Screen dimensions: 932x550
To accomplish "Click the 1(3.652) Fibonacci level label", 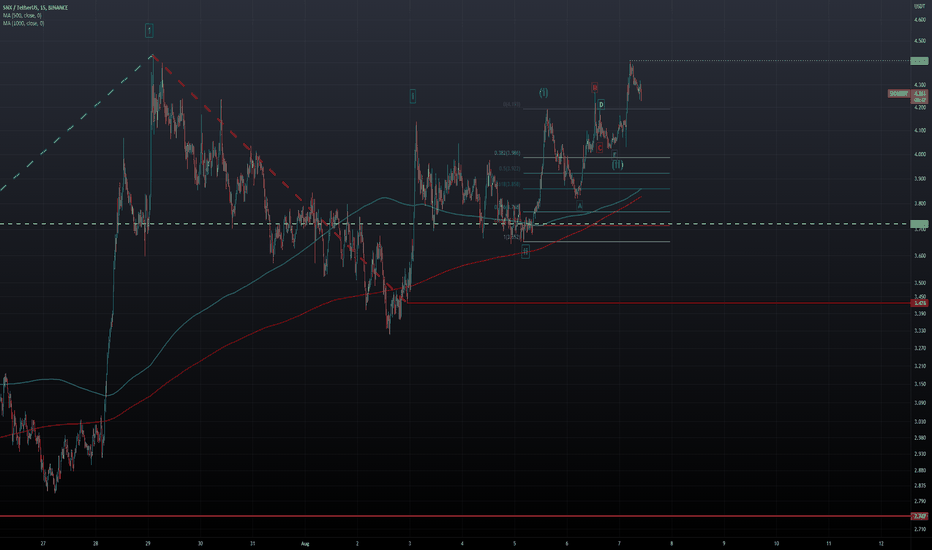I will tap(512, 237).
